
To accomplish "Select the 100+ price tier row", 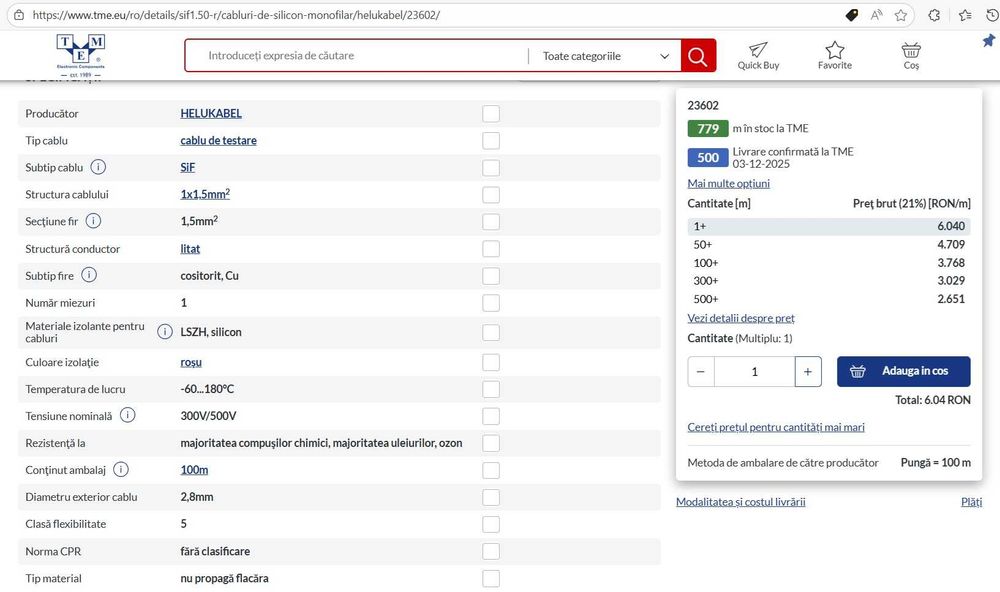I will (829, 263).
